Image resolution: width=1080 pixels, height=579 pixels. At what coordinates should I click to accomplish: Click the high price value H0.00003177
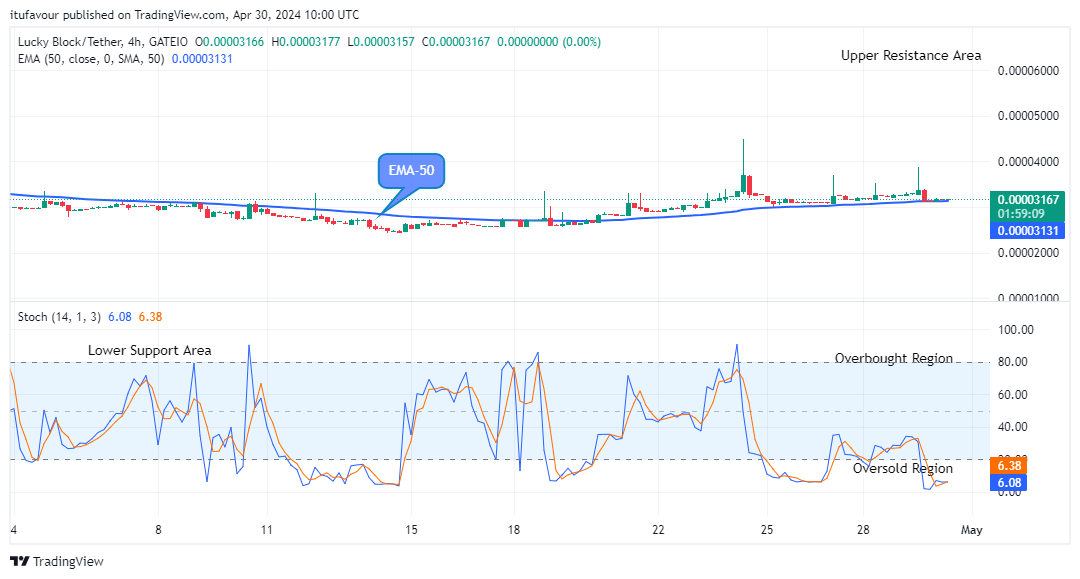coord(306,42)
